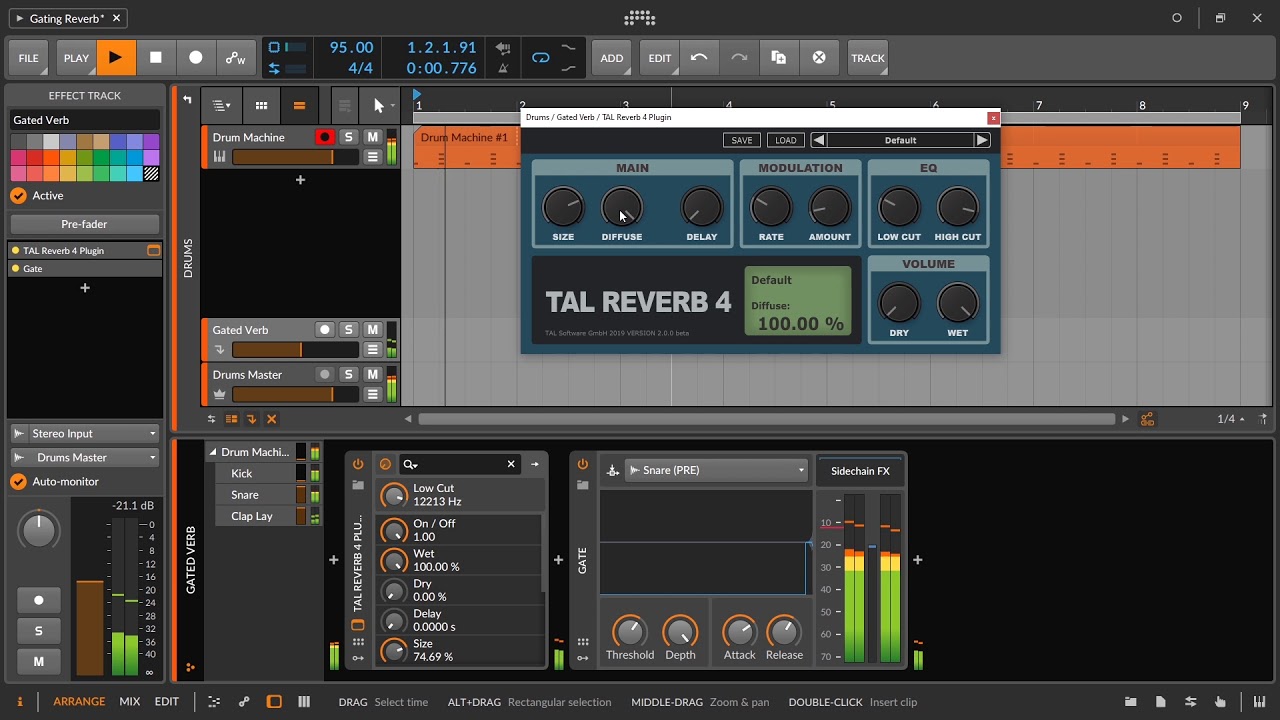Add a new track with plus below Drum Machine
Image resolution: width=1280 pixels, height=720 pixels.
tap(300, 180)
